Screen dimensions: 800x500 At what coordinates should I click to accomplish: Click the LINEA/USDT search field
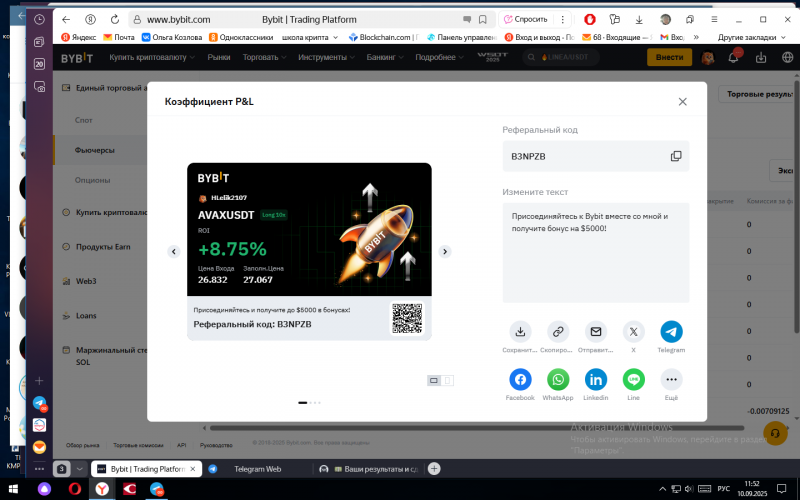pos(561,57)
